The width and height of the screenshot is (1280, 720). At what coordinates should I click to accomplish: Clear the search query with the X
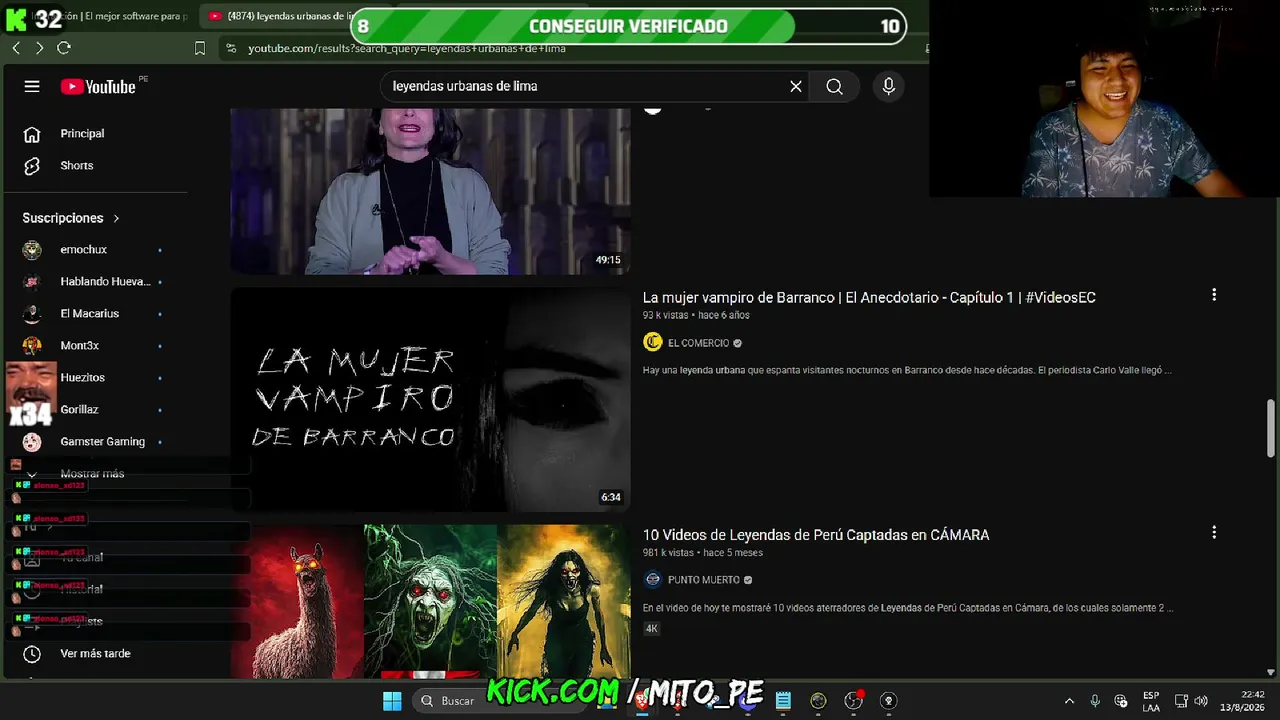coord(796,87)
